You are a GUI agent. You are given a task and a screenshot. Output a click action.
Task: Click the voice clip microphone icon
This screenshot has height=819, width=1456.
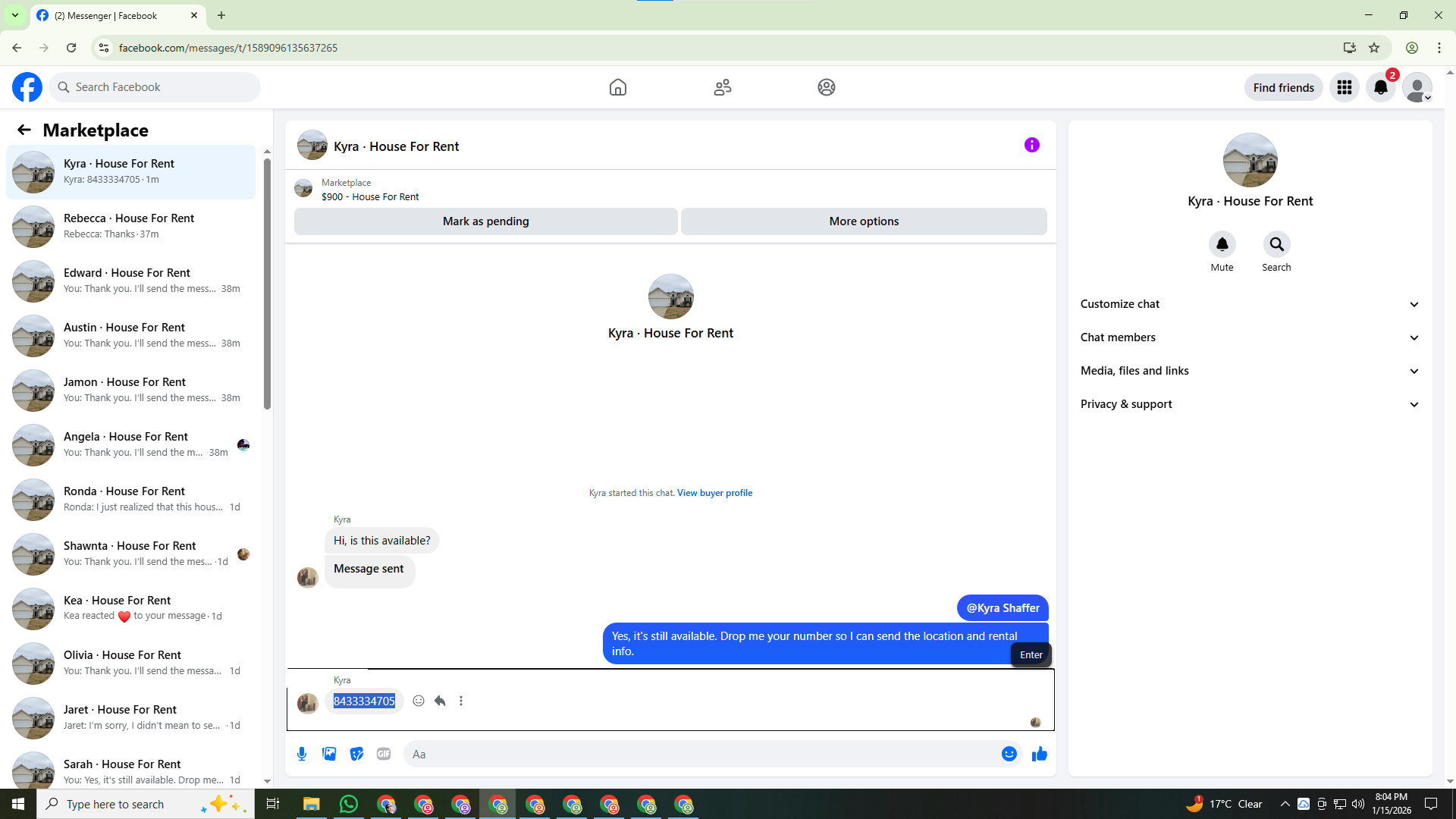tap(302, 754)
